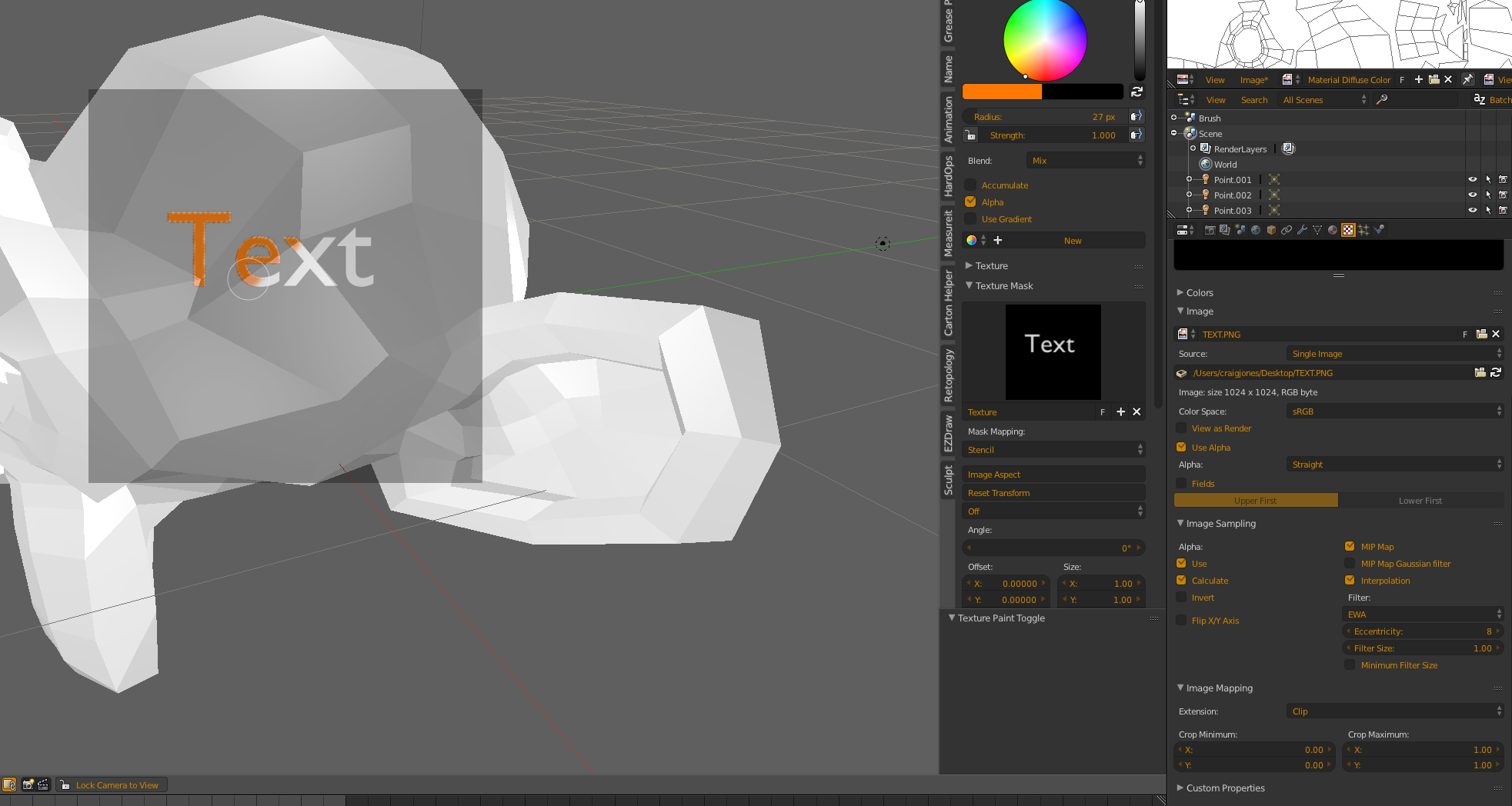The height and width of the screenshot is (806, 1512).
Task: Open the Render Layers properties tab
Action: pos(1225,230)
